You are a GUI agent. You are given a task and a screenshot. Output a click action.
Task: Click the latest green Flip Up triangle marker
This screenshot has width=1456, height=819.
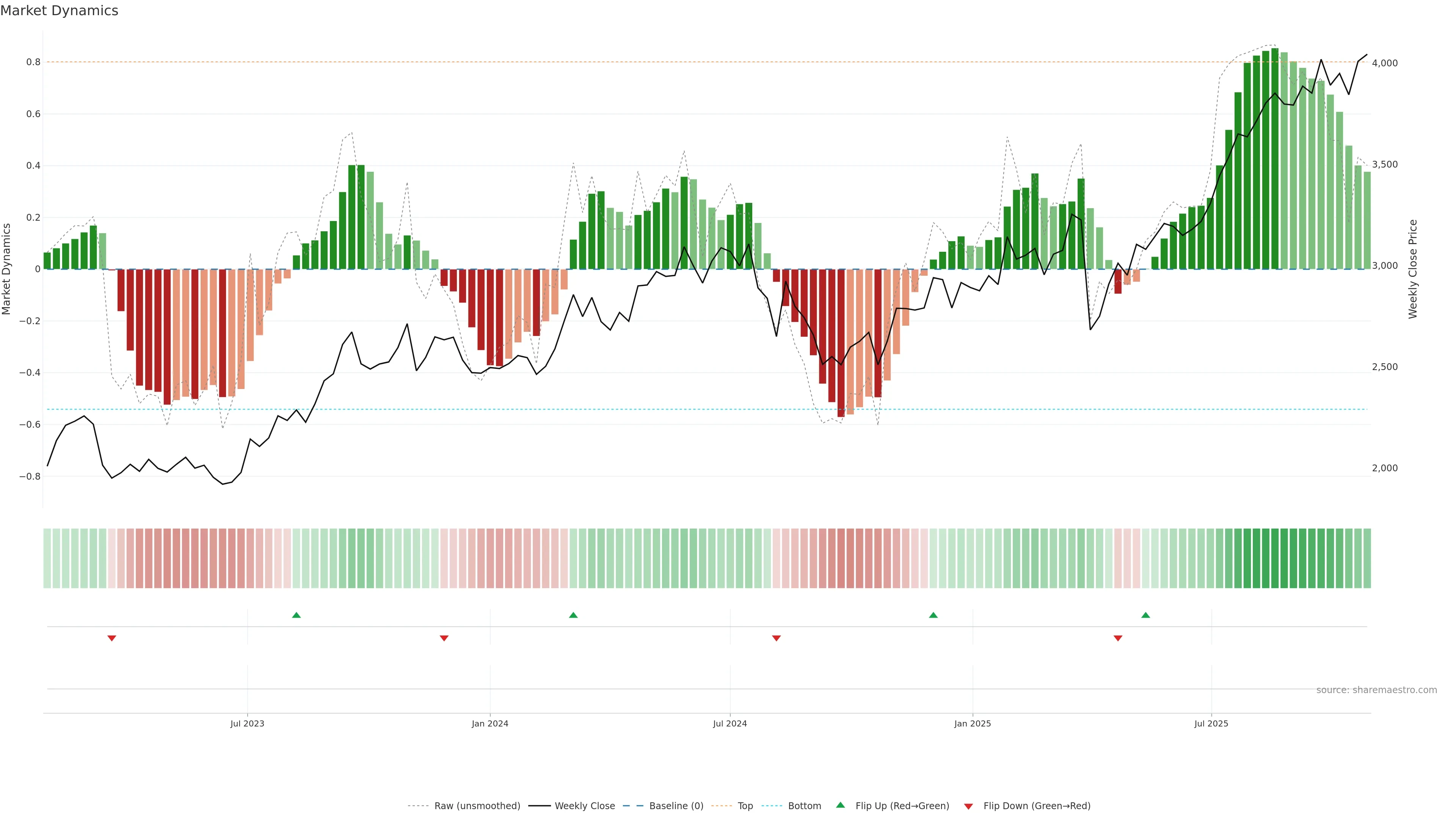[x=1146, y=615]
